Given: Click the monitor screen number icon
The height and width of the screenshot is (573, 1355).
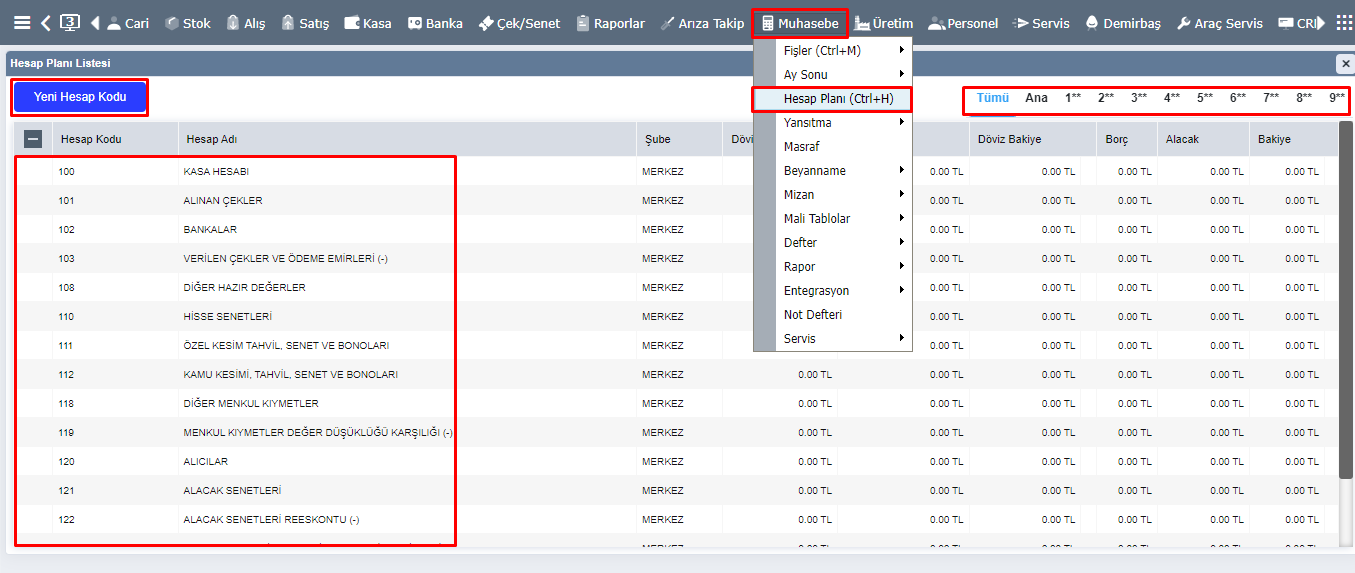Looking at the screenshot, I should [x=70, y=23].
